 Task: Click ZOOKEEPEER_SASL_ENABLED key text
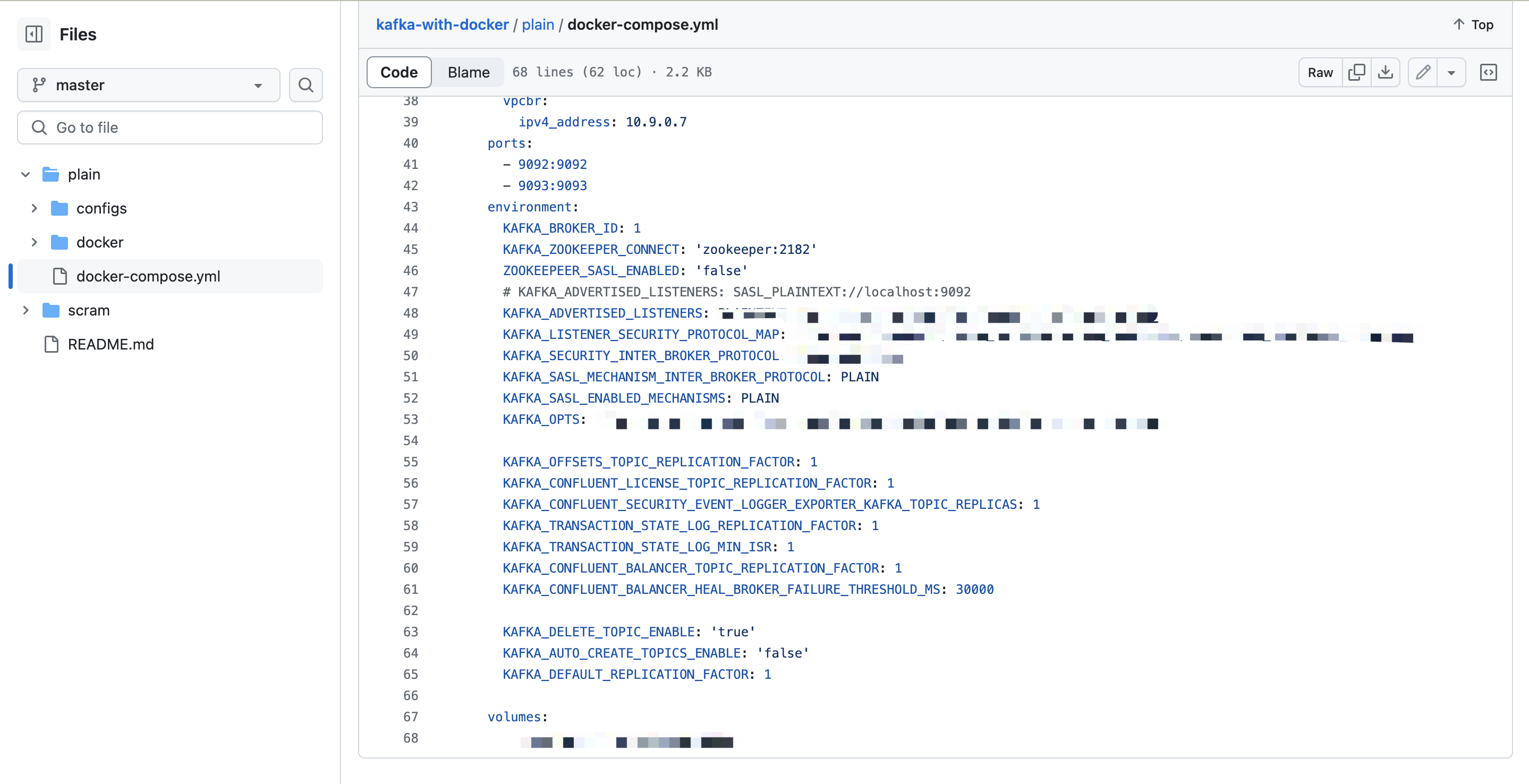[591, 271]
